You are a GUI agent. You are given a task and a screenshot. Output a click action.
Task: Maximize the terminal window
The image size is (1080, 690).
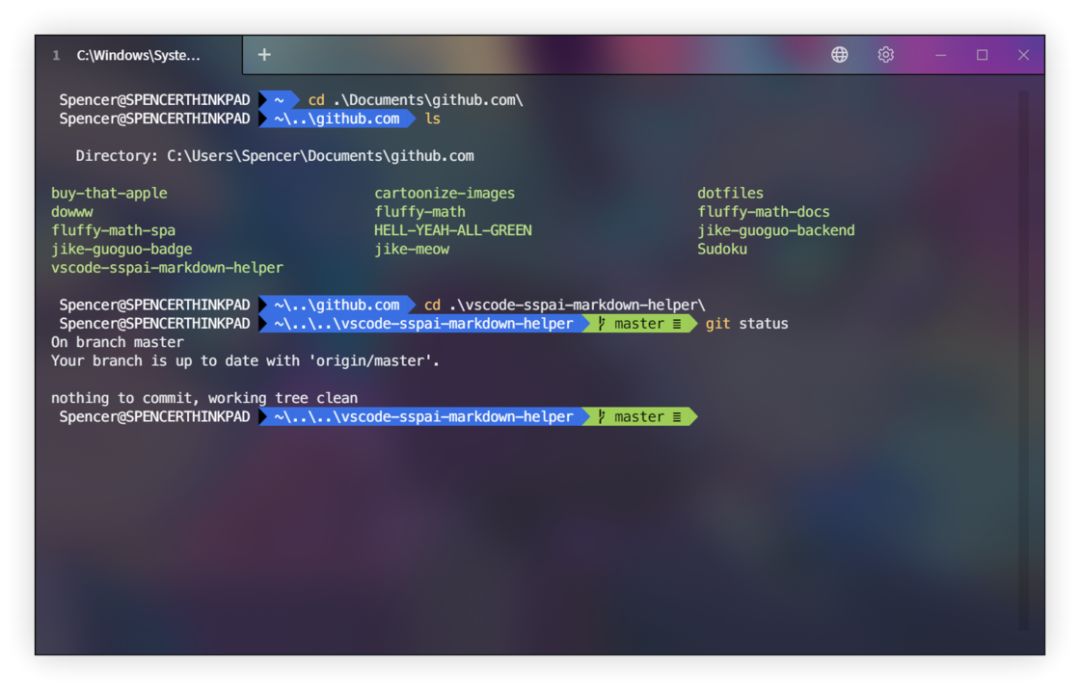[x=982, y=54]
